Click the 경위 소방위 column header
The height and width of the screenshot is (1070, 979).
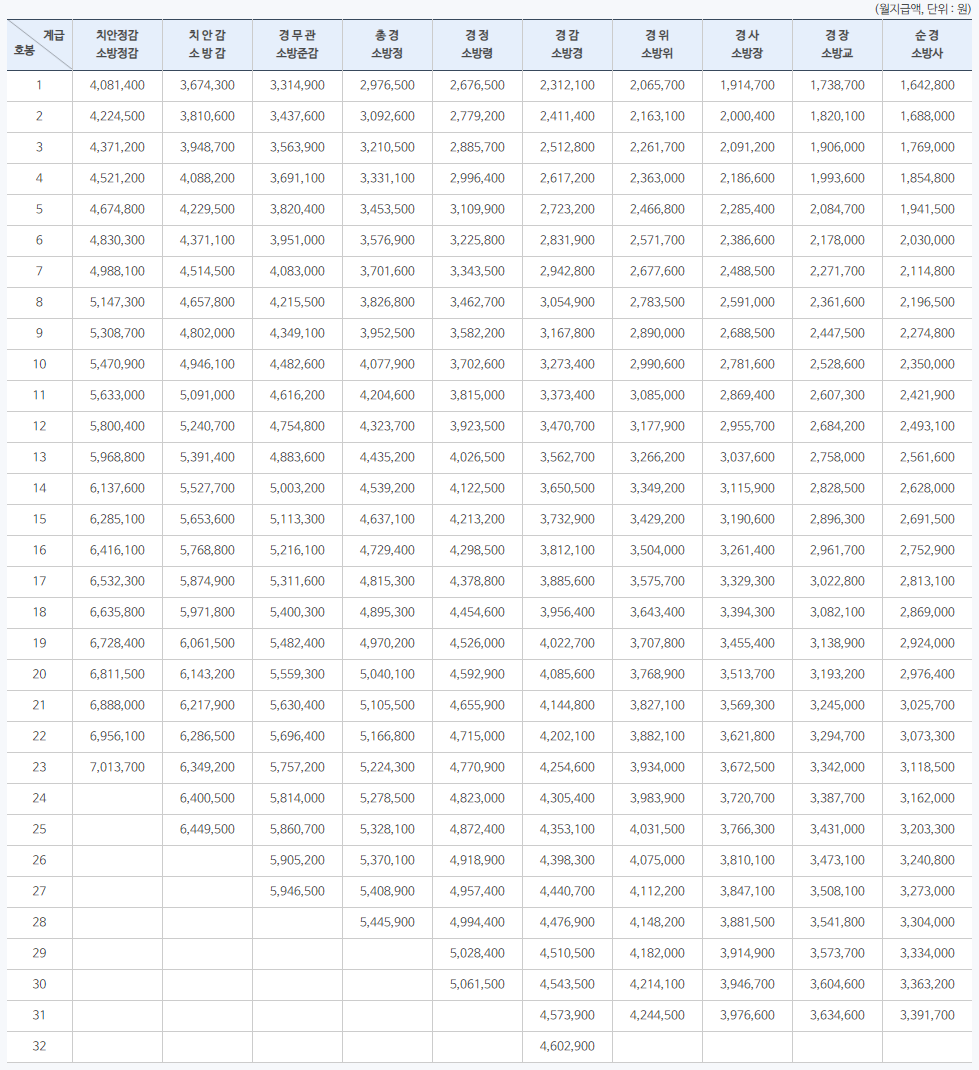point(658,44)
